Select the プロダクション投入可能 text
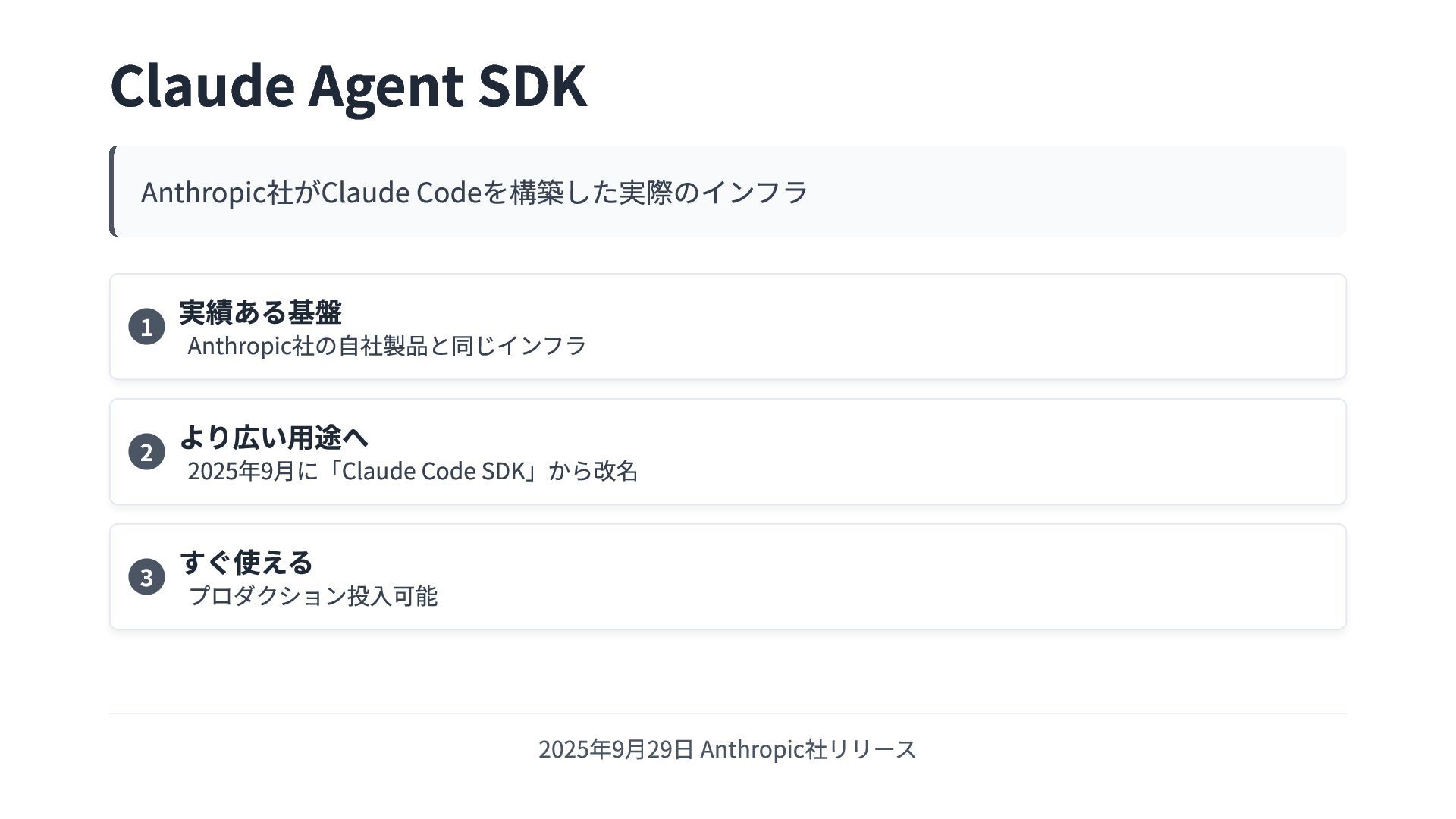The width and height of the screenshot is (1456, 819). (x=312, y=596)
